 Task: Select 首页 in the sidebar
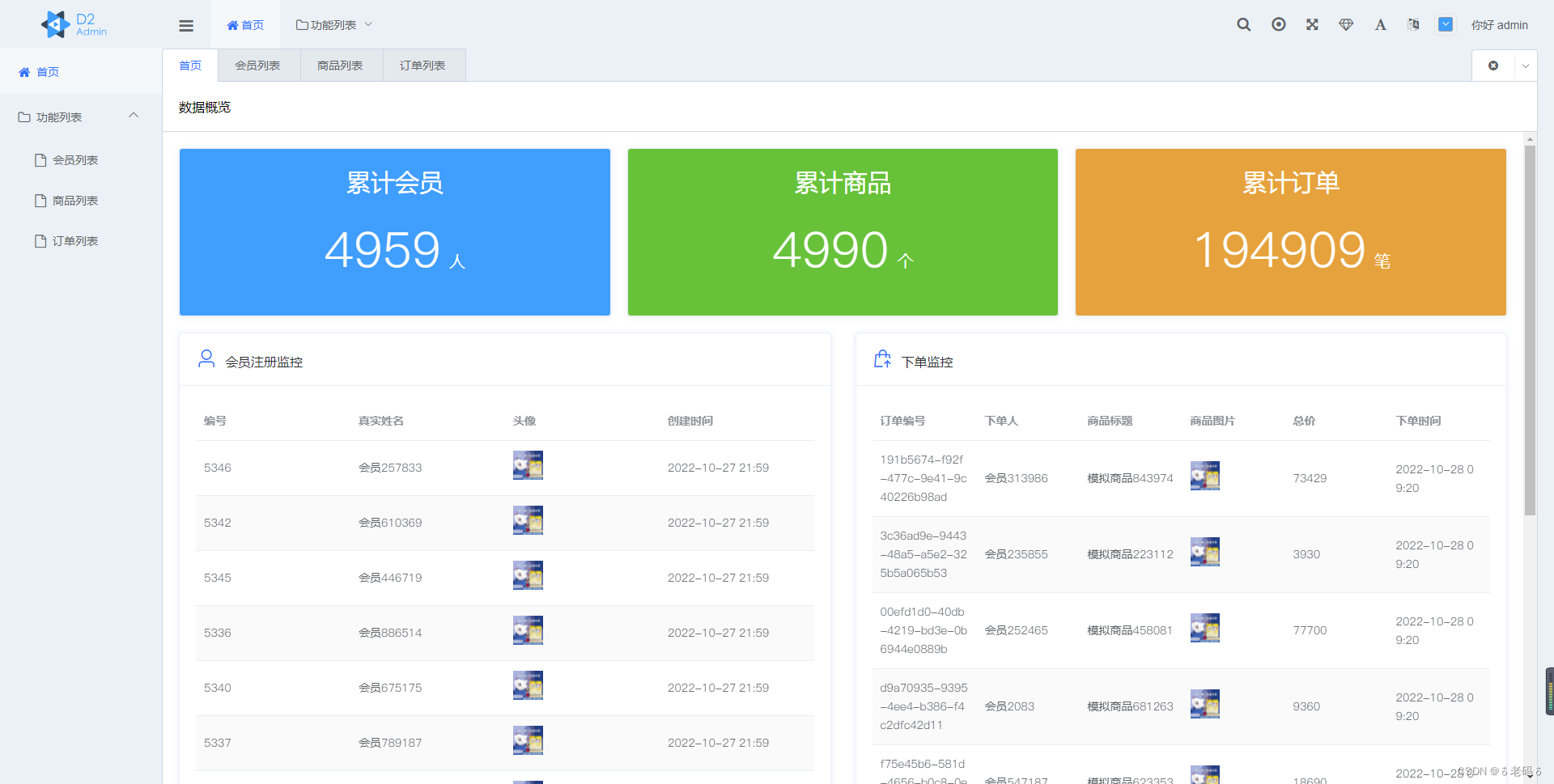point(81,72)
